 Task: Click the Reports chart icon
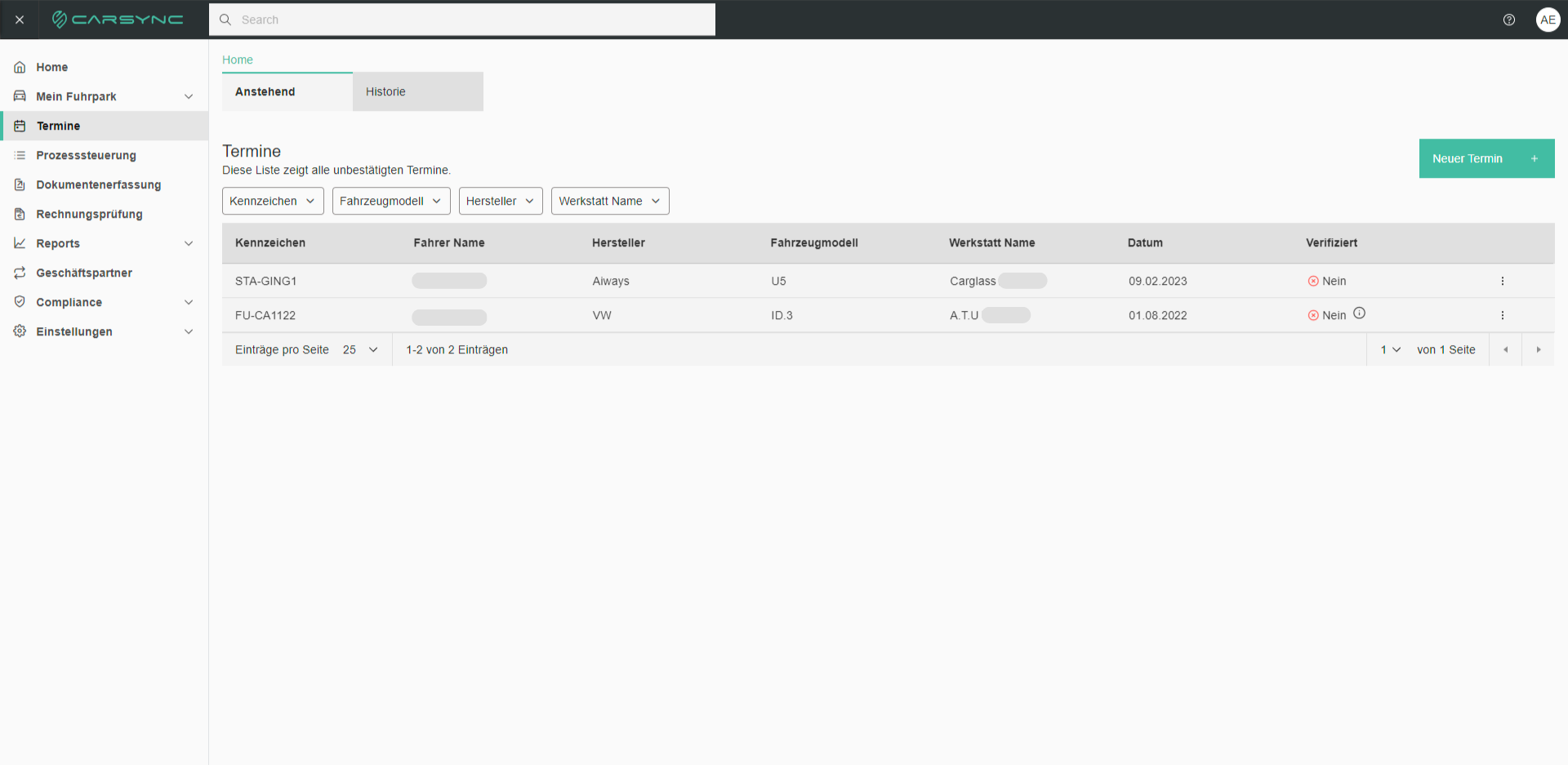tap(20, 243)
